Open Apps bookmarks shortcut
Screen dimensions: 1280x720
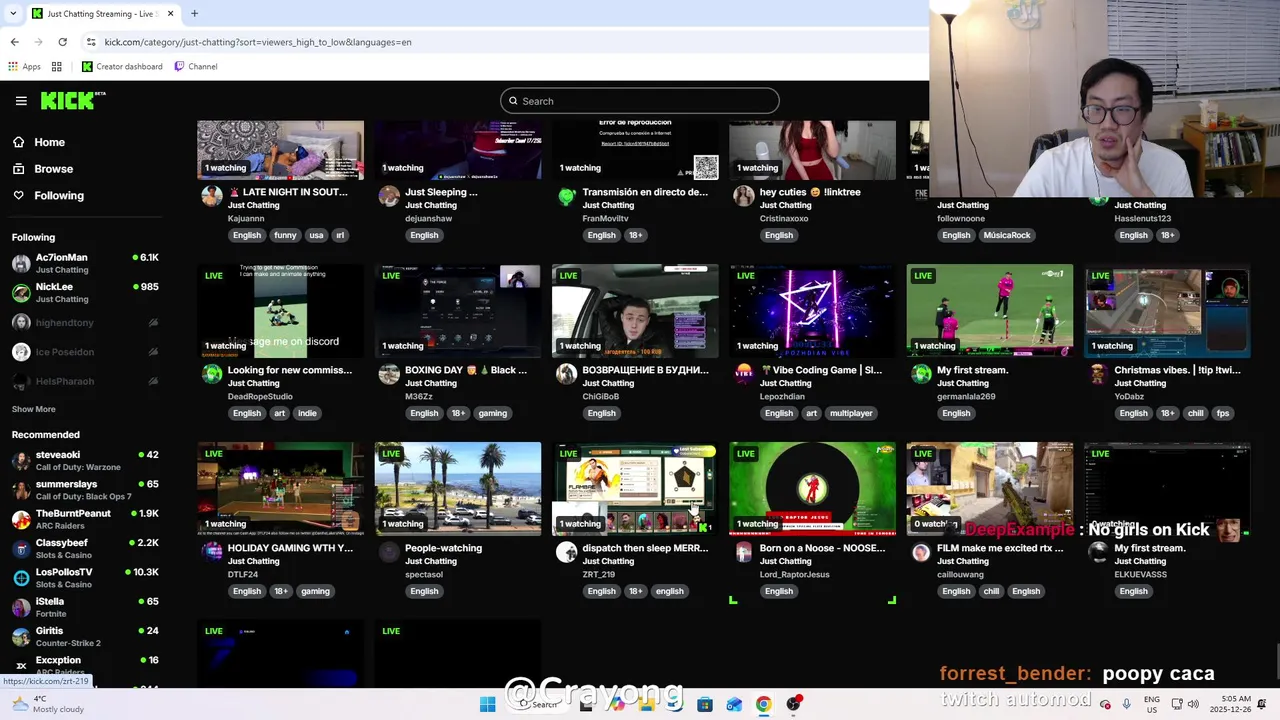[25, 66]
